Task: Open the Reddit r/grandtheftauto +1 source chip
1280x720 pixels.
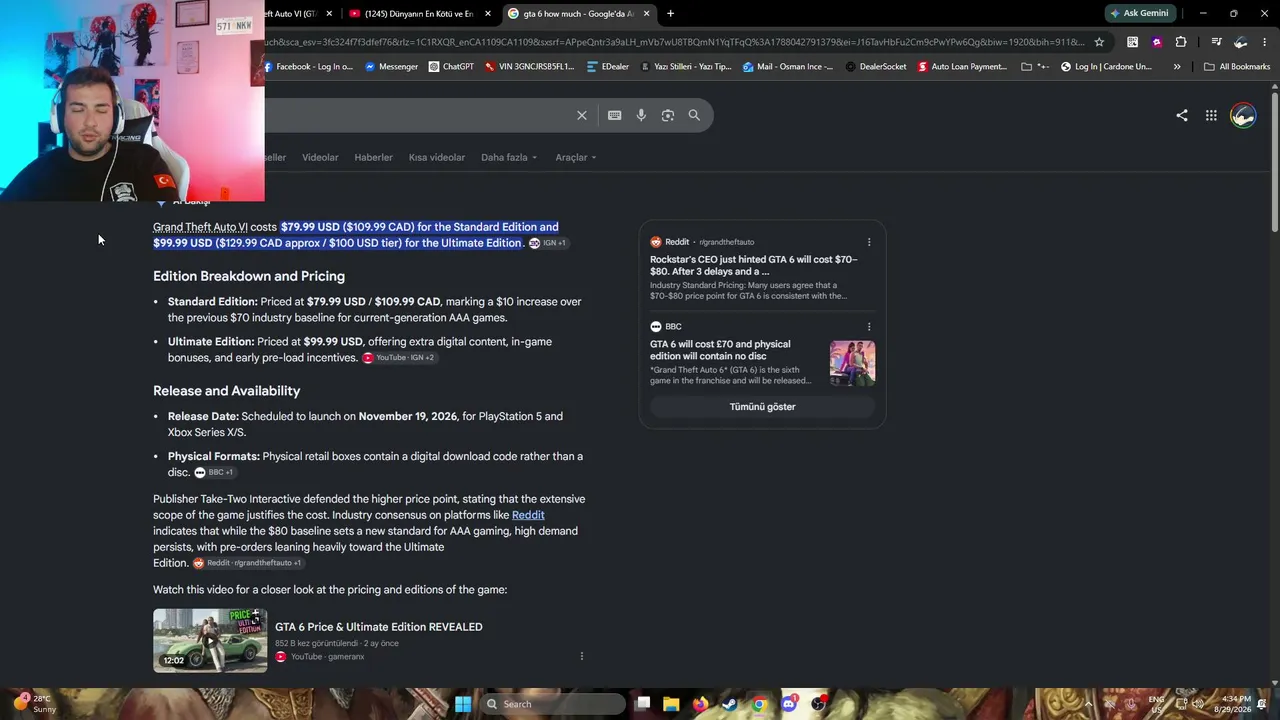Action: click(248, 563)
